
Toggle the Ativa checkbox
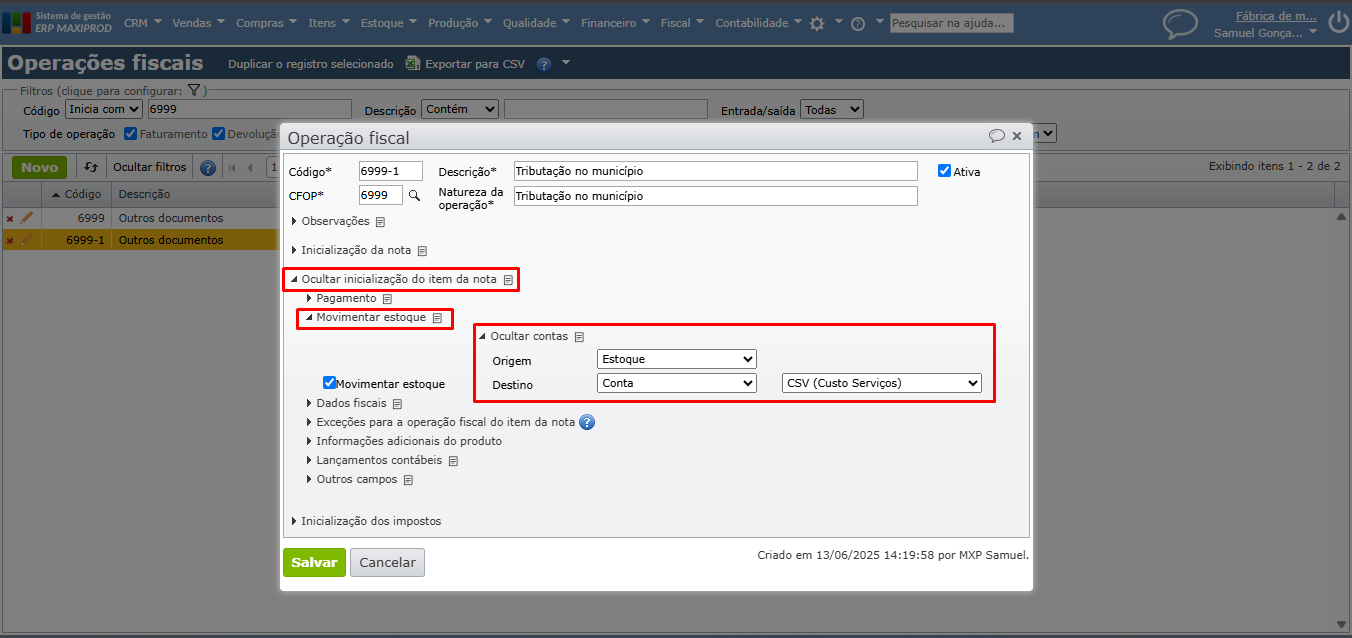[944, 171]
